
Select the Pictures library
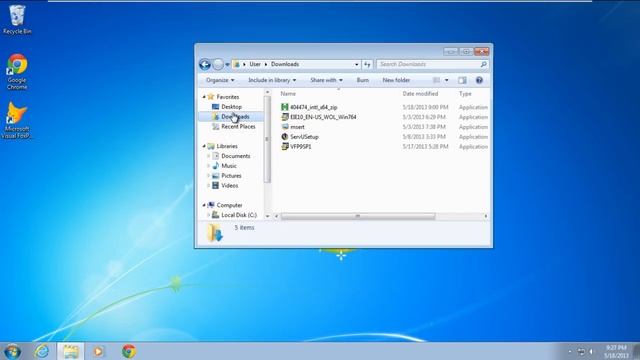tap(231, 176)
